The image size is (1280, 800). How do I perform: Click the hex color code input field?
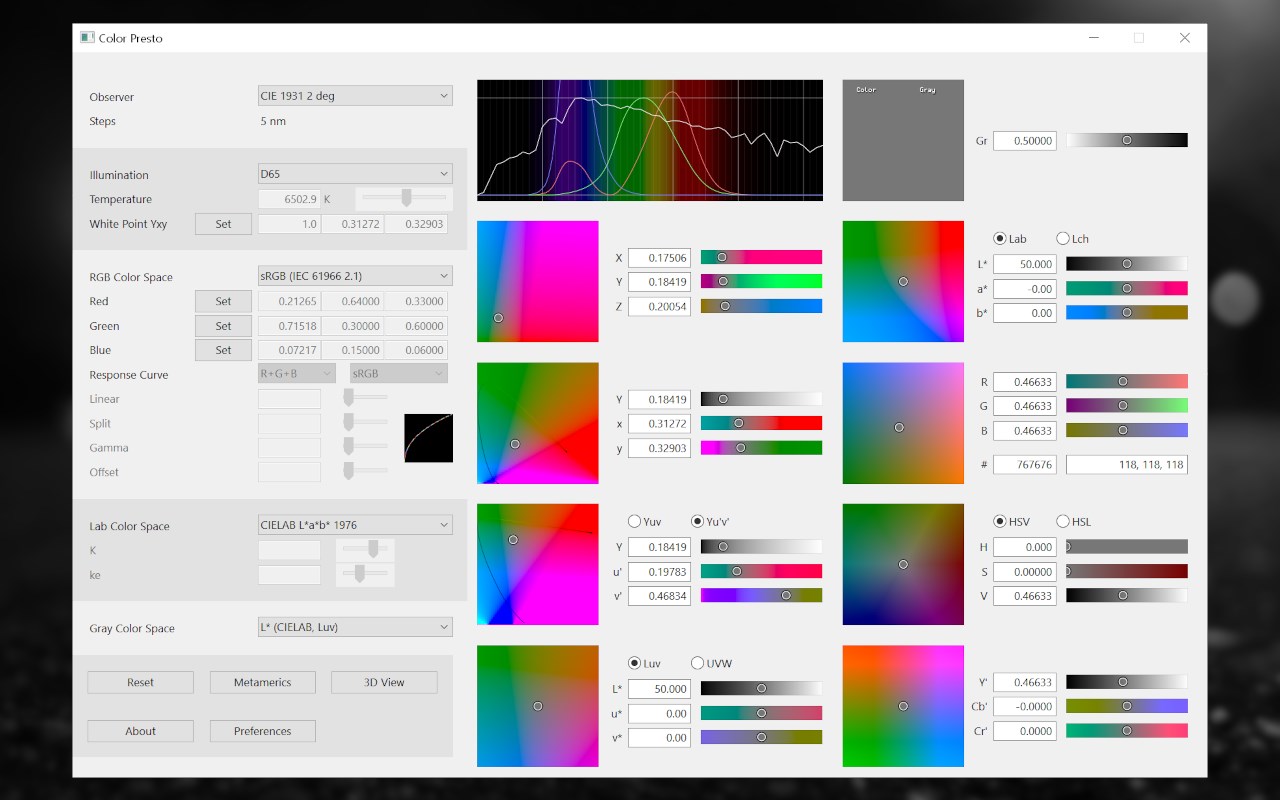(x=1025, y=464)
